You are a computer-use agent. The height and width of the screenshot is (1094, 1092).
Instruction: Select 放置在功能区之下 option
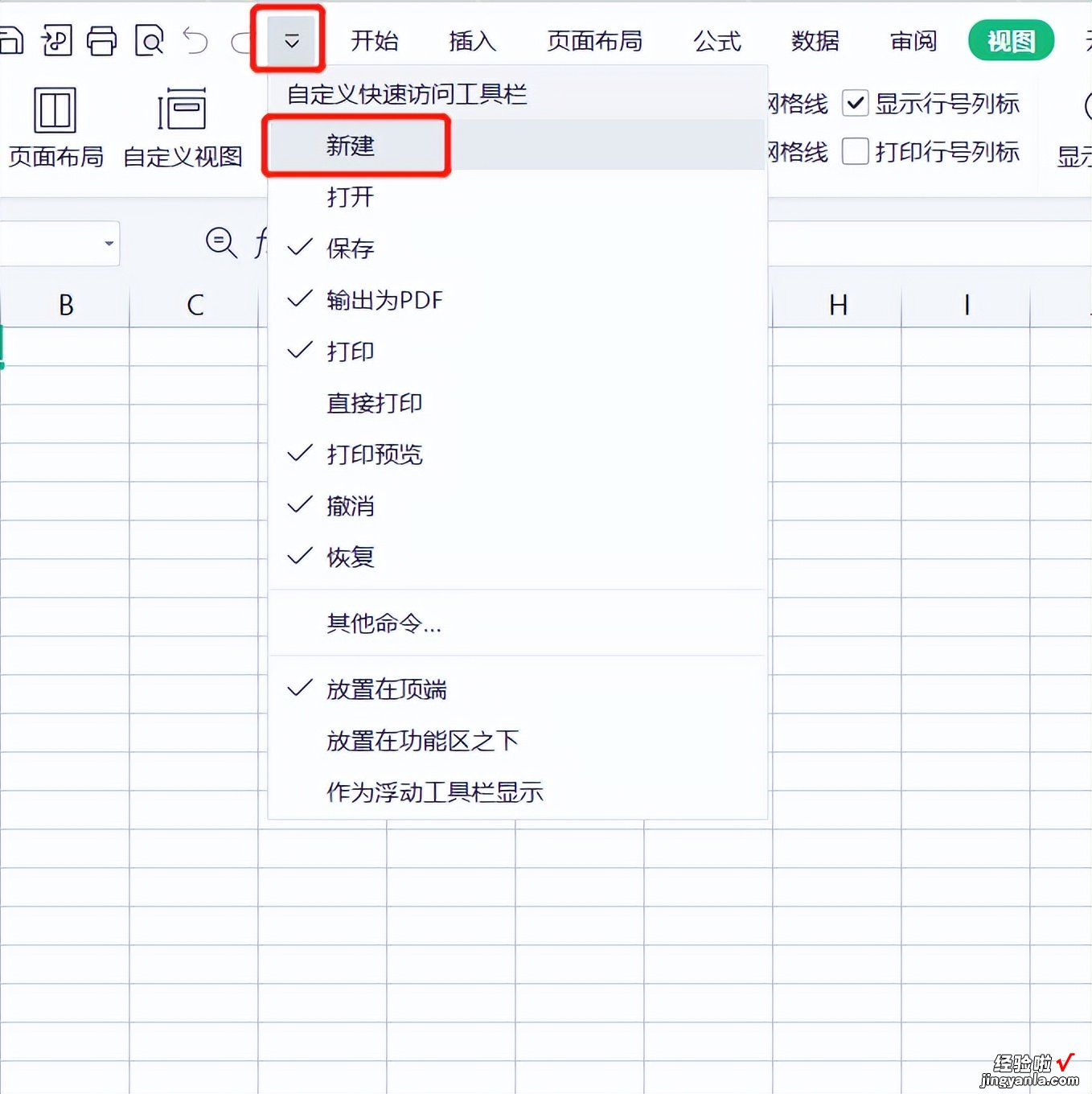(x=517, y=741)
